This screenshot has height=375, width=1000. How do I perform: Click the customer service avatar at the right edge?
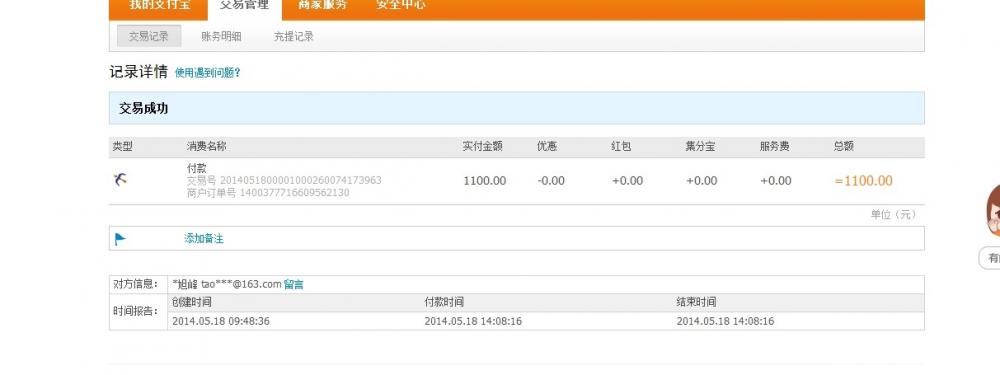993,210
